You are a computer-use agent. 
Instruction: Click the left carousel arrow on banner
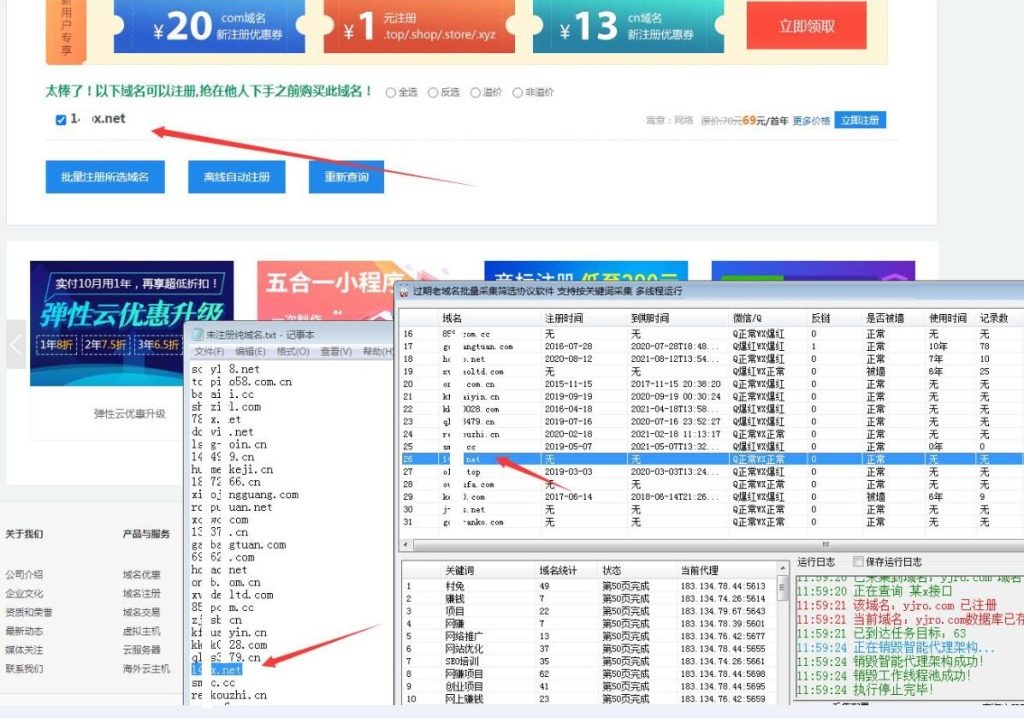click(16, 345)
